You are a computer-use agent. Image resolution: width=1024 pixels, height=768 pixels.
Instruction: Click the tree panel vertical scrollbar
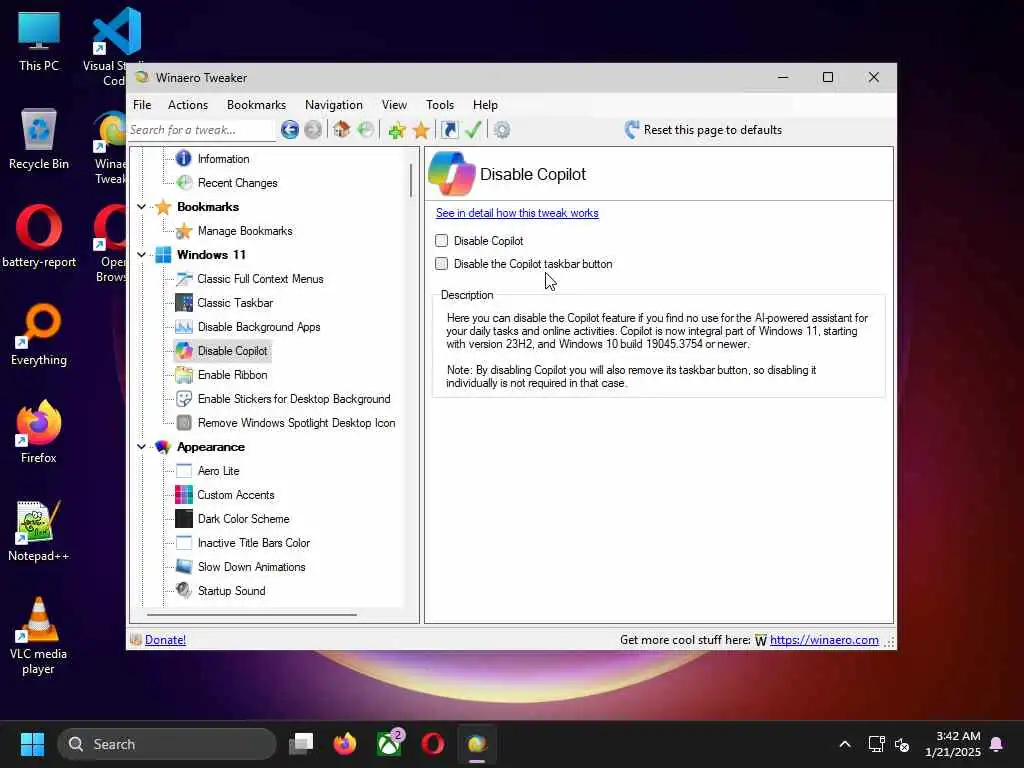point(411,180)
